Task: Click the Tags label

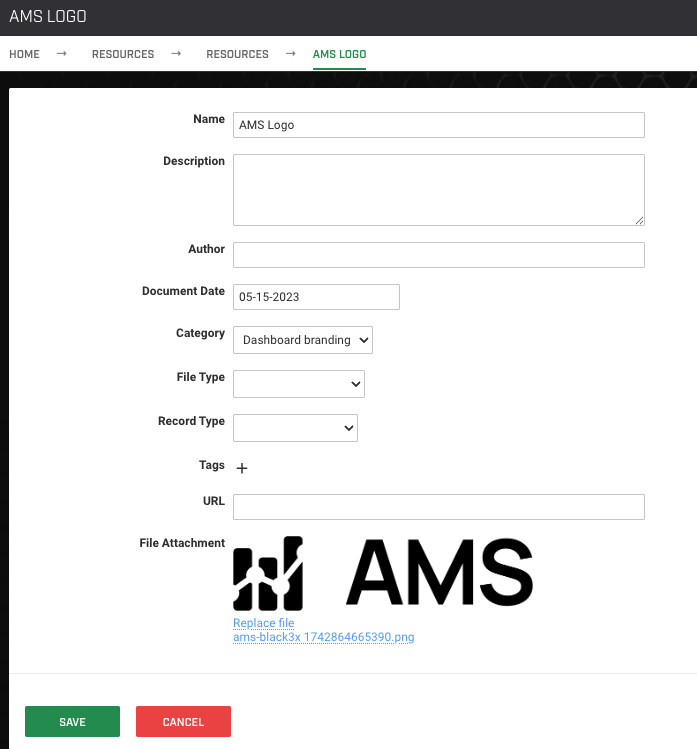Action: pos(212,465)
